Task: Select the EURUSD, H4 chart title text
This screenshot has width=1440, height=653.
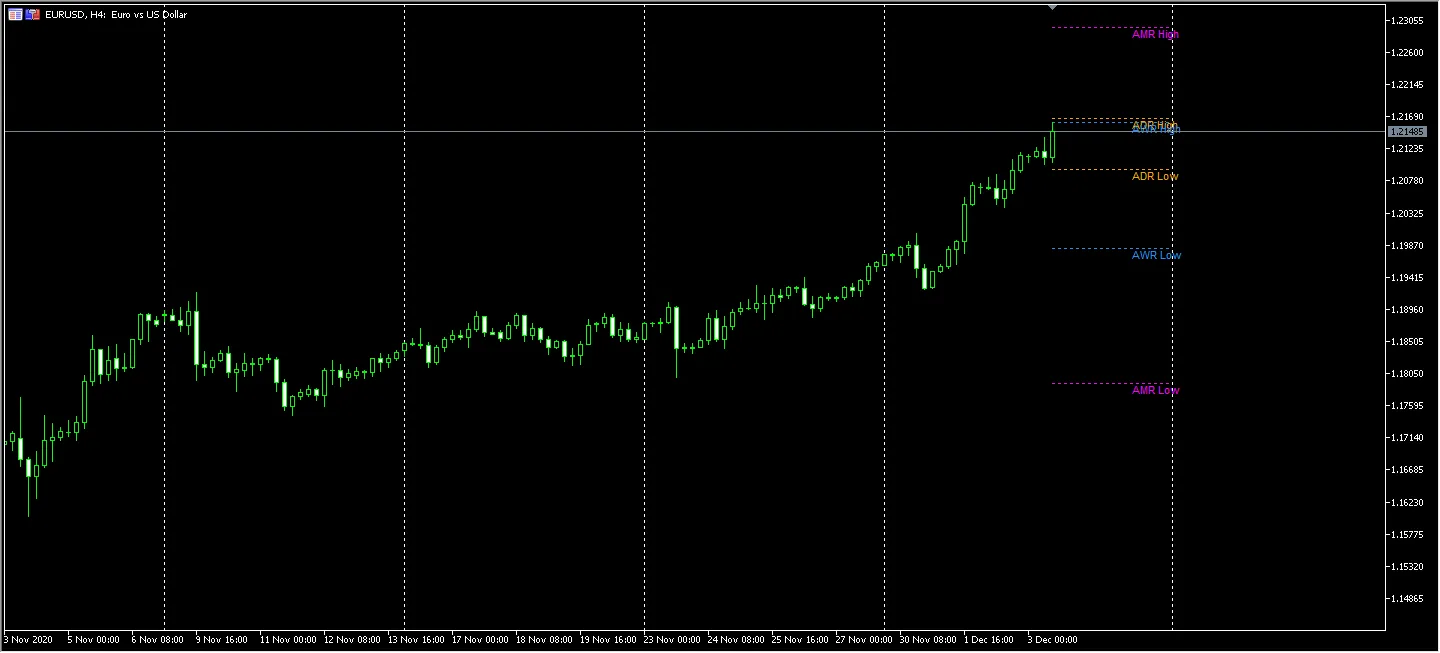Action: click(117, 15)
